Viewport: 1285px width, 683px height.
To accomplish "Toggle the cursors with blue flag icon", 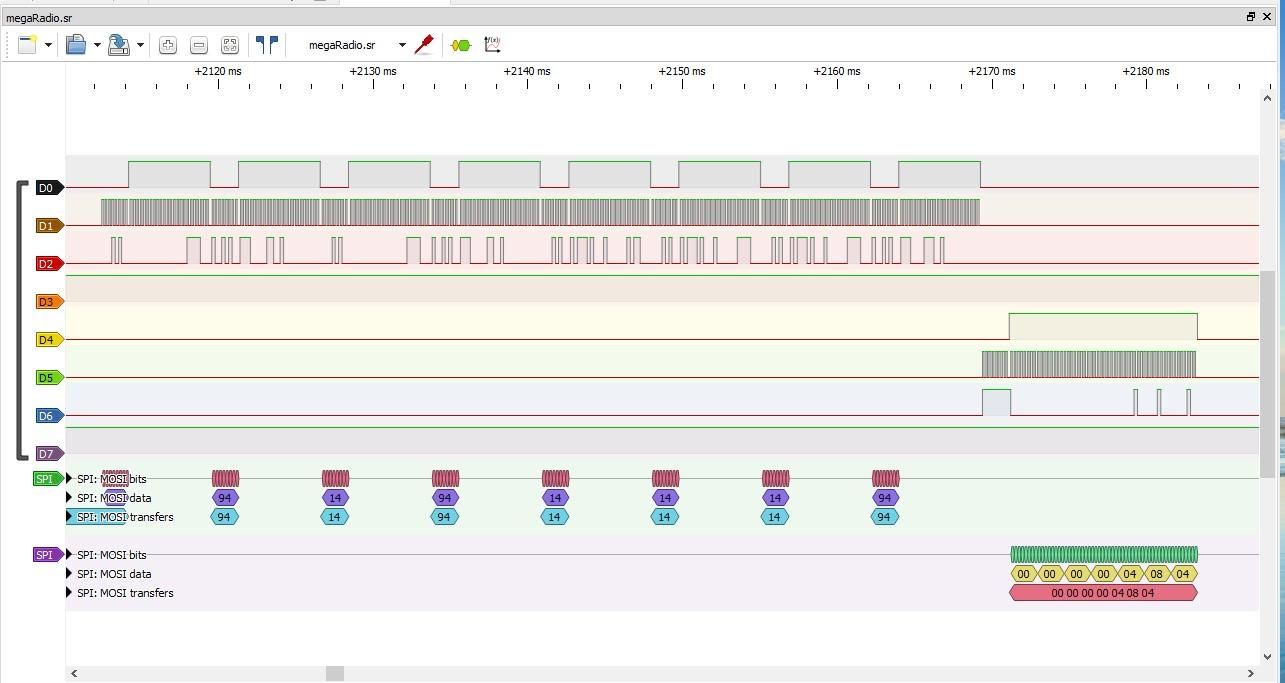I will 267,45.
